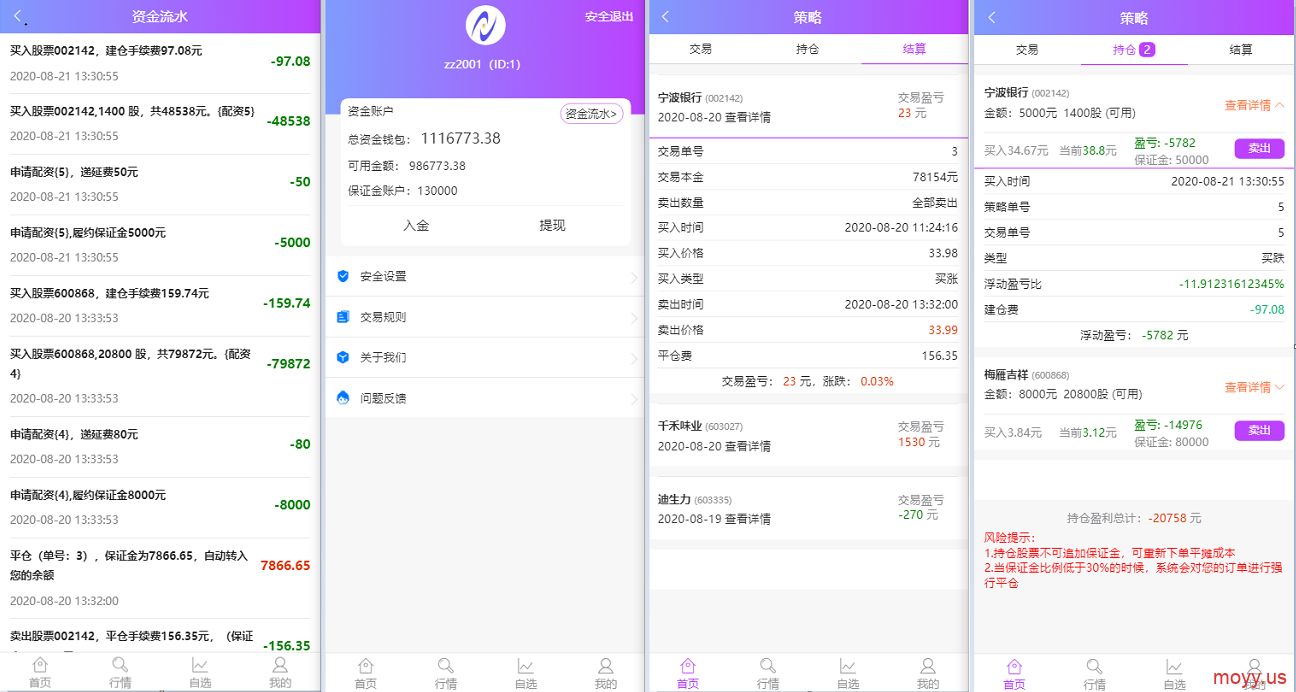
Task: Click the 问题反馈 icon
Action: tap(343, 398)
